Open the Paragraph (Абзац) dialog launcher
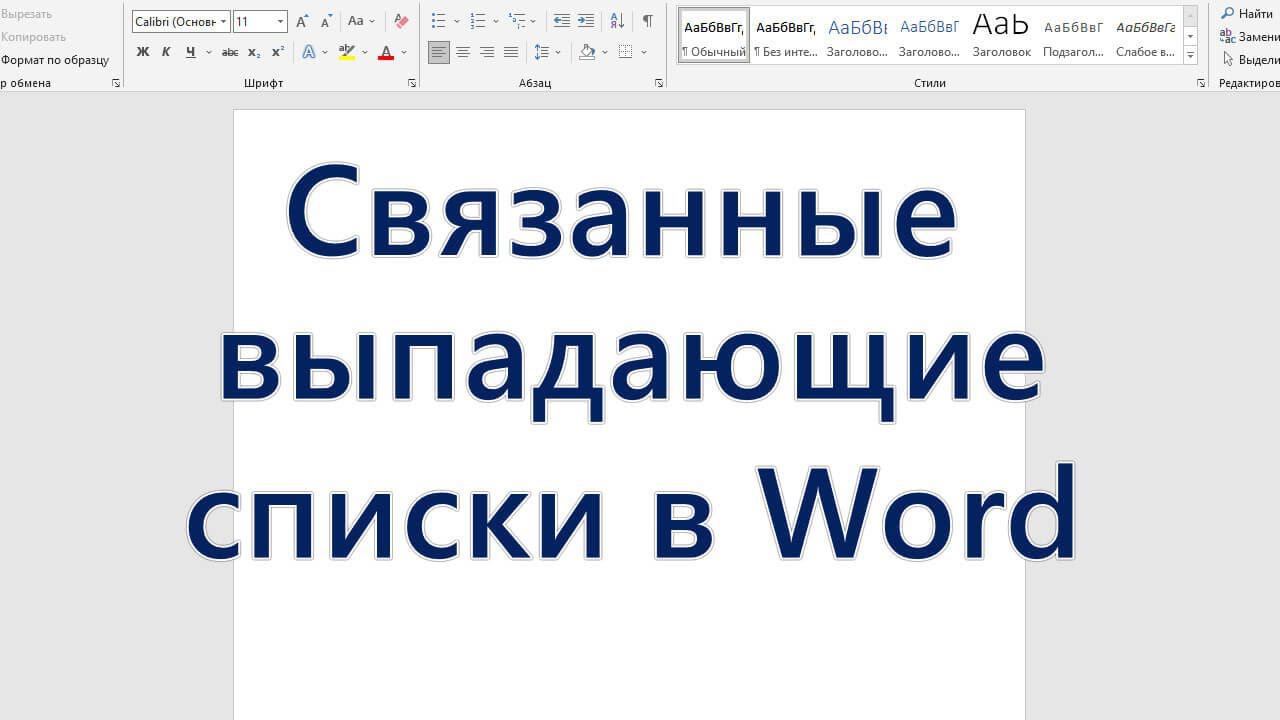The height and width of the screenshot is (720, 1280). click(x=659, y=83)
